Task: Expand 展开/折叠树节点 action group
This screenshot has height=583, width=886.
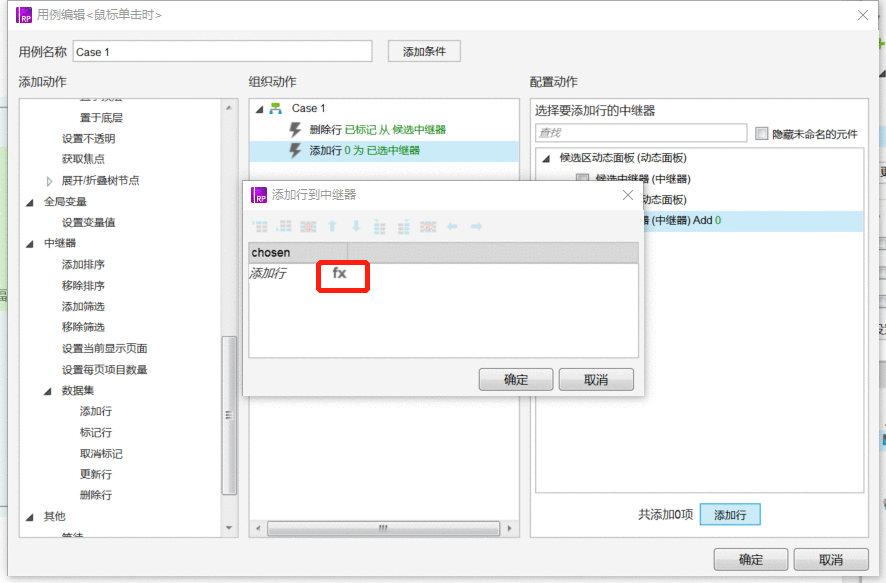Action: pyautogui.click(x=49, y=181)
